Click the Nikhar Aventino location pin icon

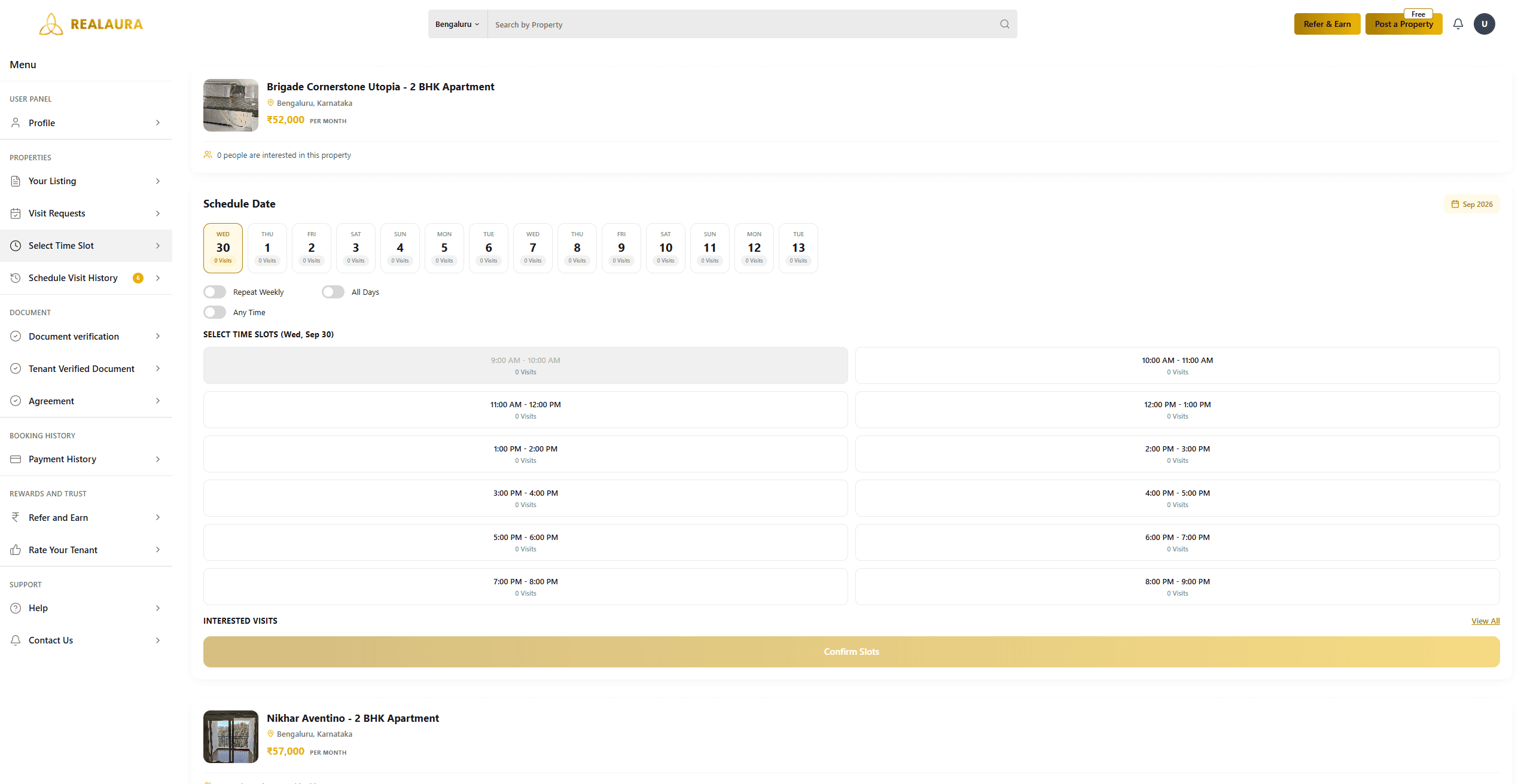coord(270,734)
